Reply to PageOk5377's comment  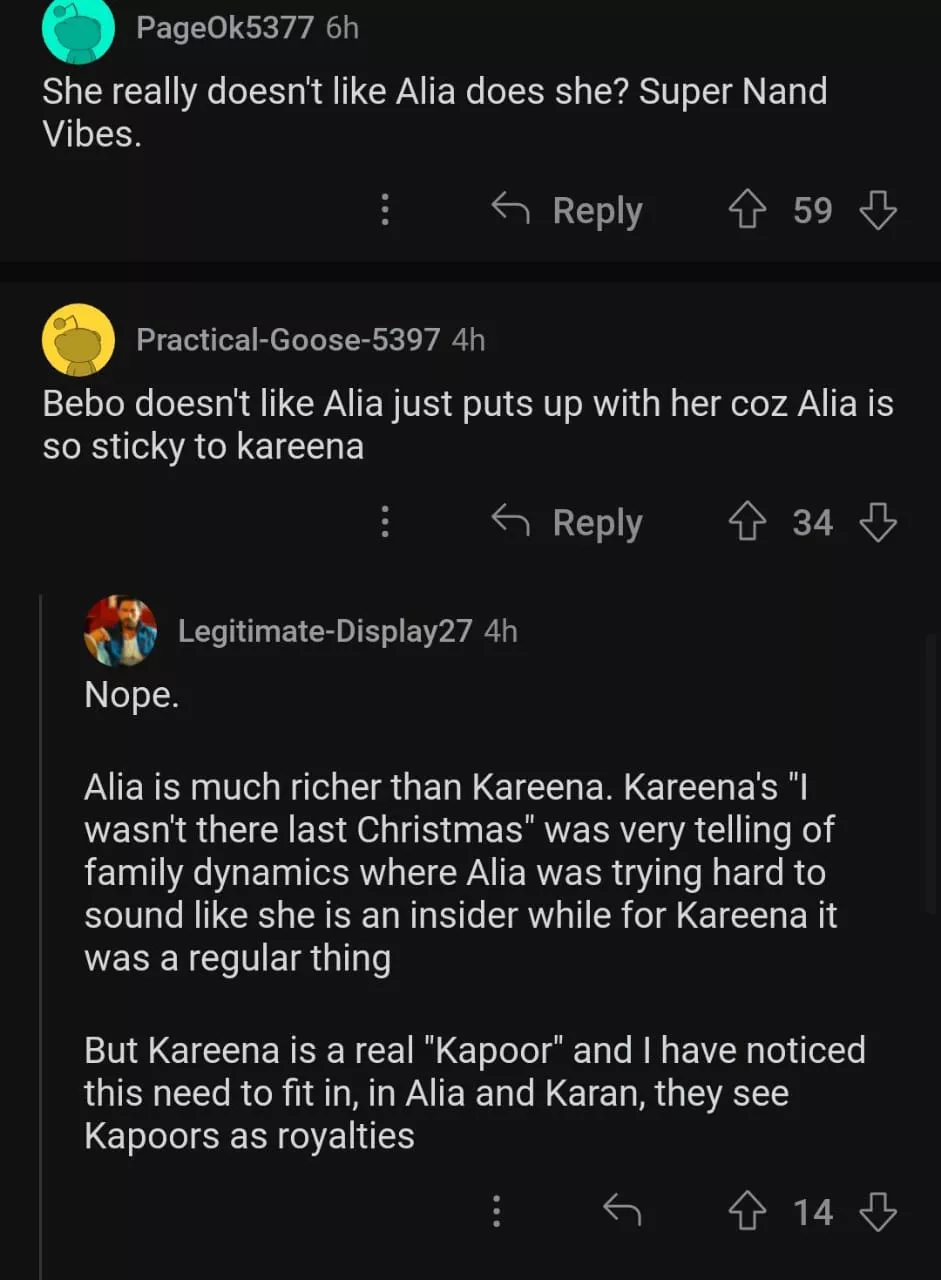(568, 211)
